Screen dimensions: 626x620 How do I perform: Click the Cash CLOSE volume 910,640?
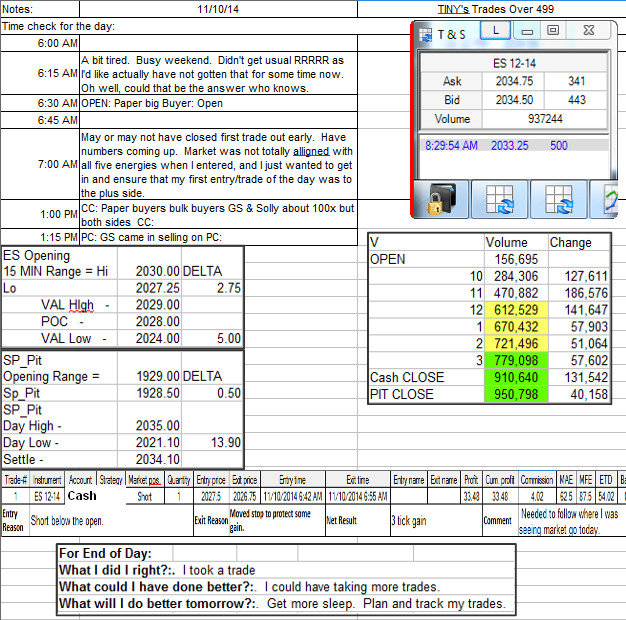point(516,377)
